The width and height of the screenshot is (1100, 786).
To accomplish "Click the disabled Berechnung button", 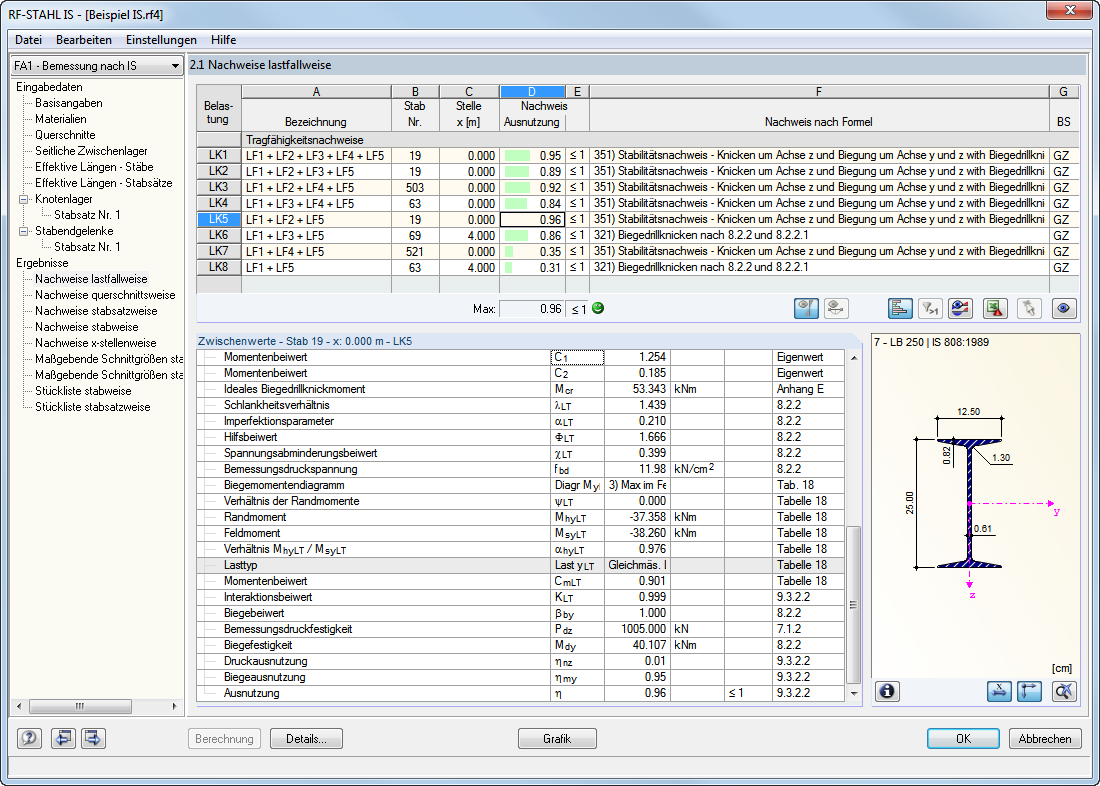I will pyautogui.click(x=224, y=738).
